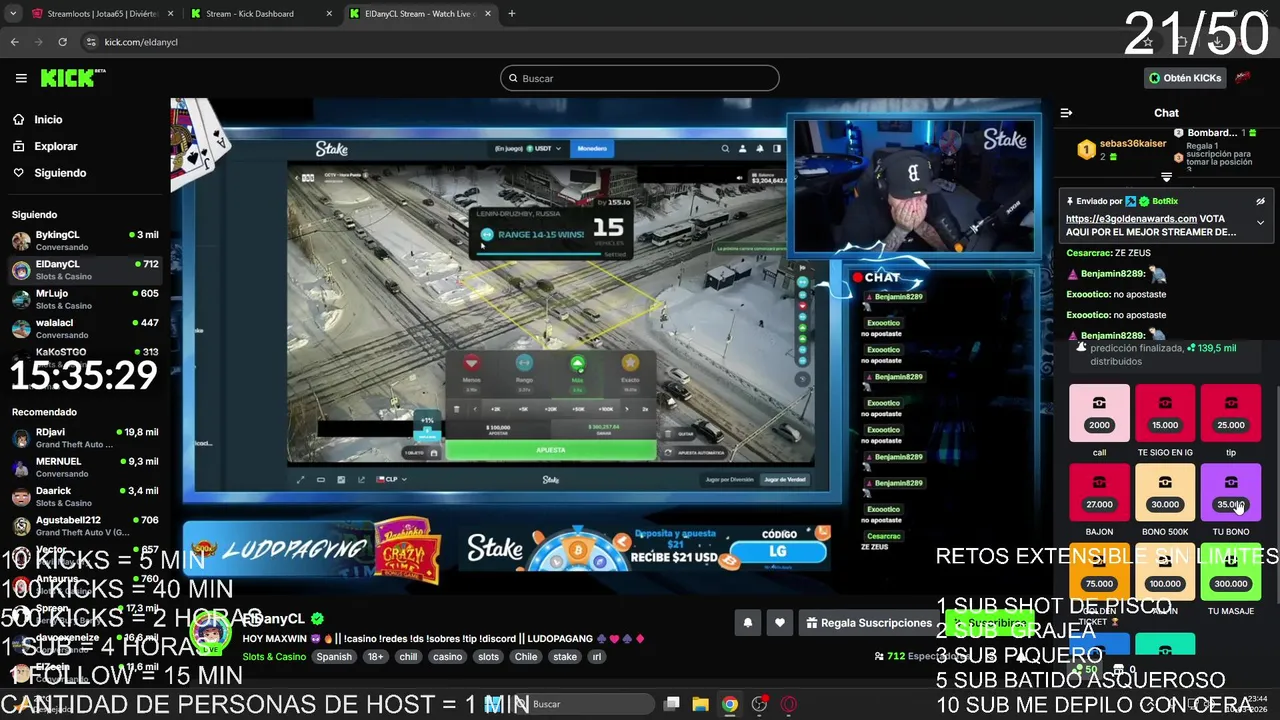Image resolution: width=1280 pixels, height=720 pixels.
Task: Click the stake tag
Action: (565, 657)
